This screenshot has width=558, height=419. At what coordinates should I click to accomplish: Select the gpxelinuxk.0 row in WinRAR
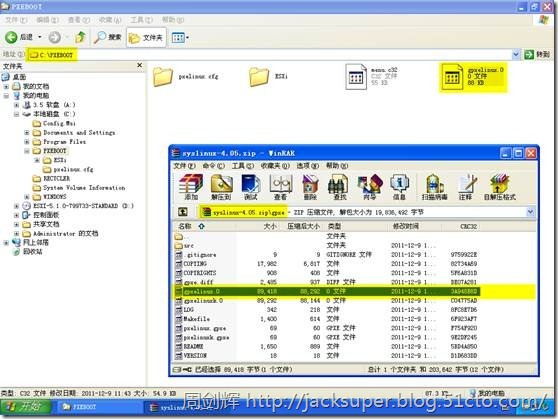[x=327, y=301]
